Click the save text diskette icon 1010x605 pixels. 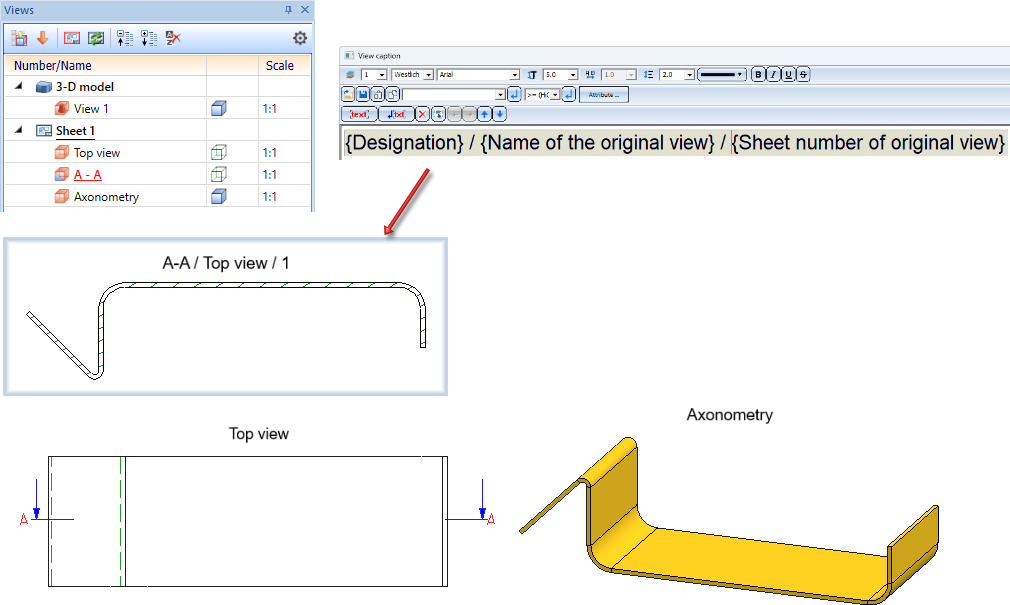coord(363,95)
